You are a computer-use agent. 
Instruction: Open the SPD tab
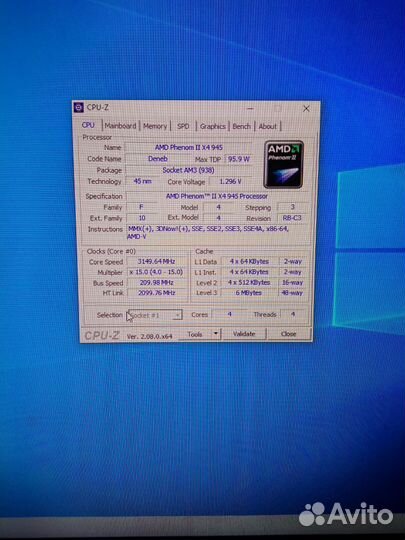183,126
